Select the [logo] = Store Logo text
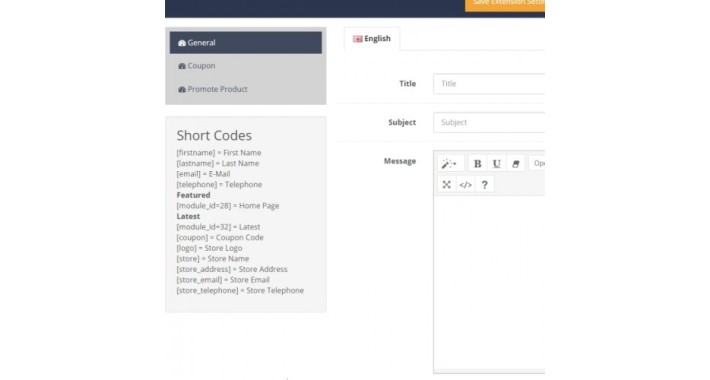710x380 pixels. point(209,248)
